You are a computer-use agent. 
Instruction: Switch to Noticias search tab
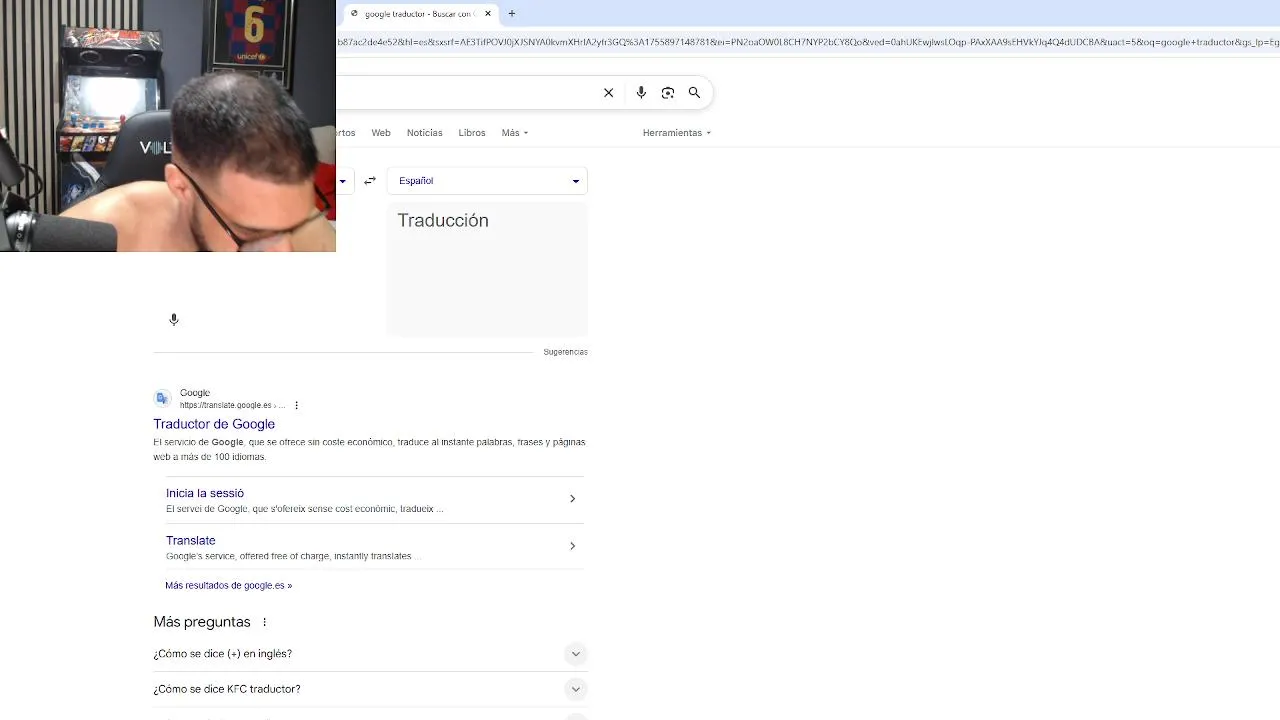coord(424,133)
